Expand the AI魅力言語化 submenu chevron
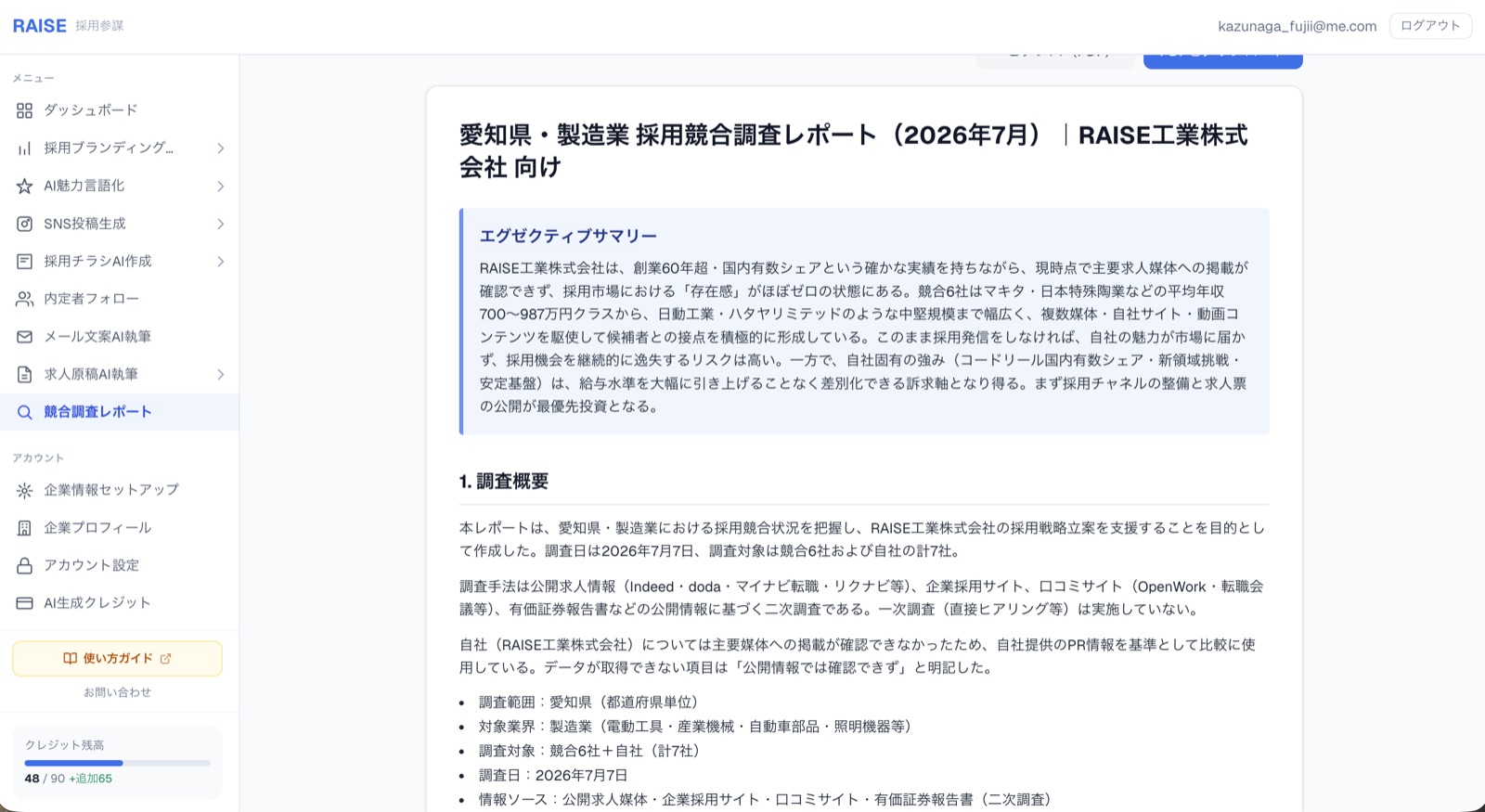Screen dimensions: 1485x812 tap(221, 186)
